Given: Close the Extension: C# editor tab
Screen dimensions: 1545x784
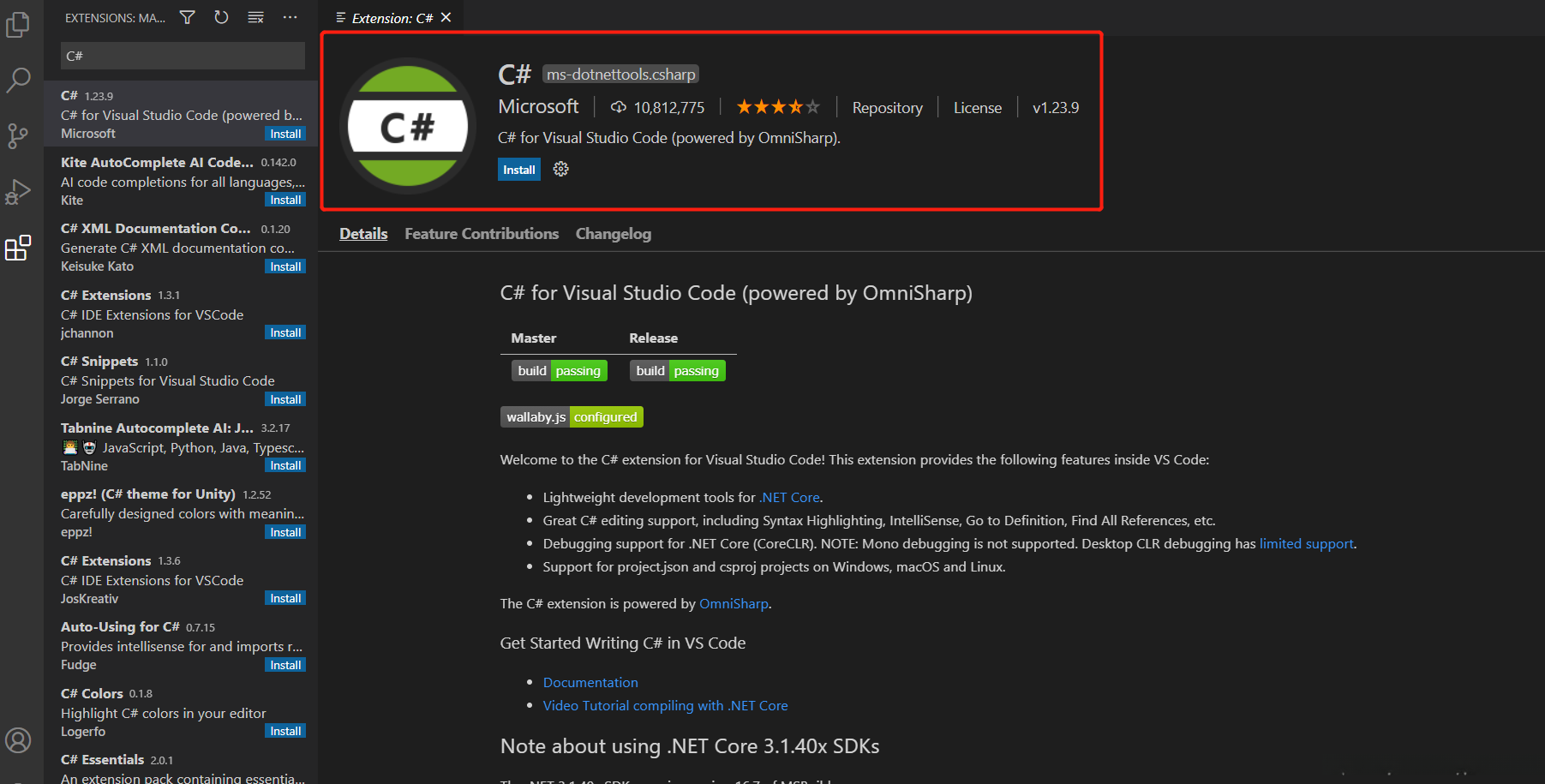Looking at the screenshot, I should [446, 17].
